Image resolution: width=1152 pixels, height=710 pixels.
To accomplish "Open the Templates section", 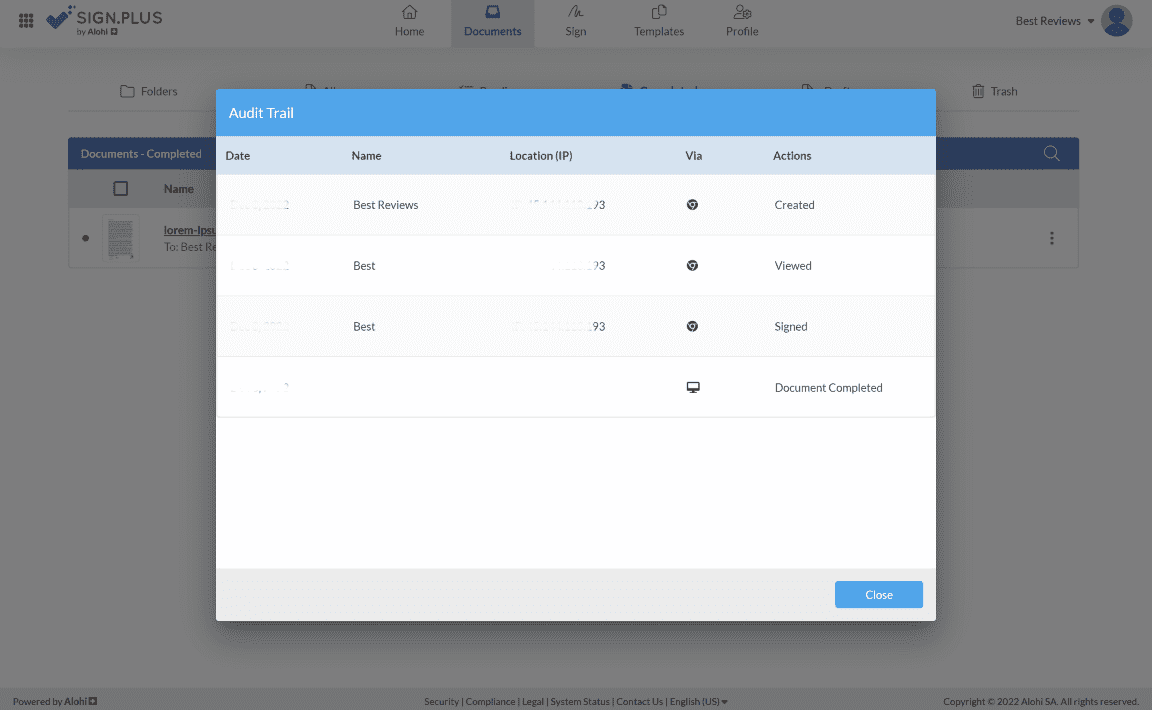I will [x=659, y=22].
